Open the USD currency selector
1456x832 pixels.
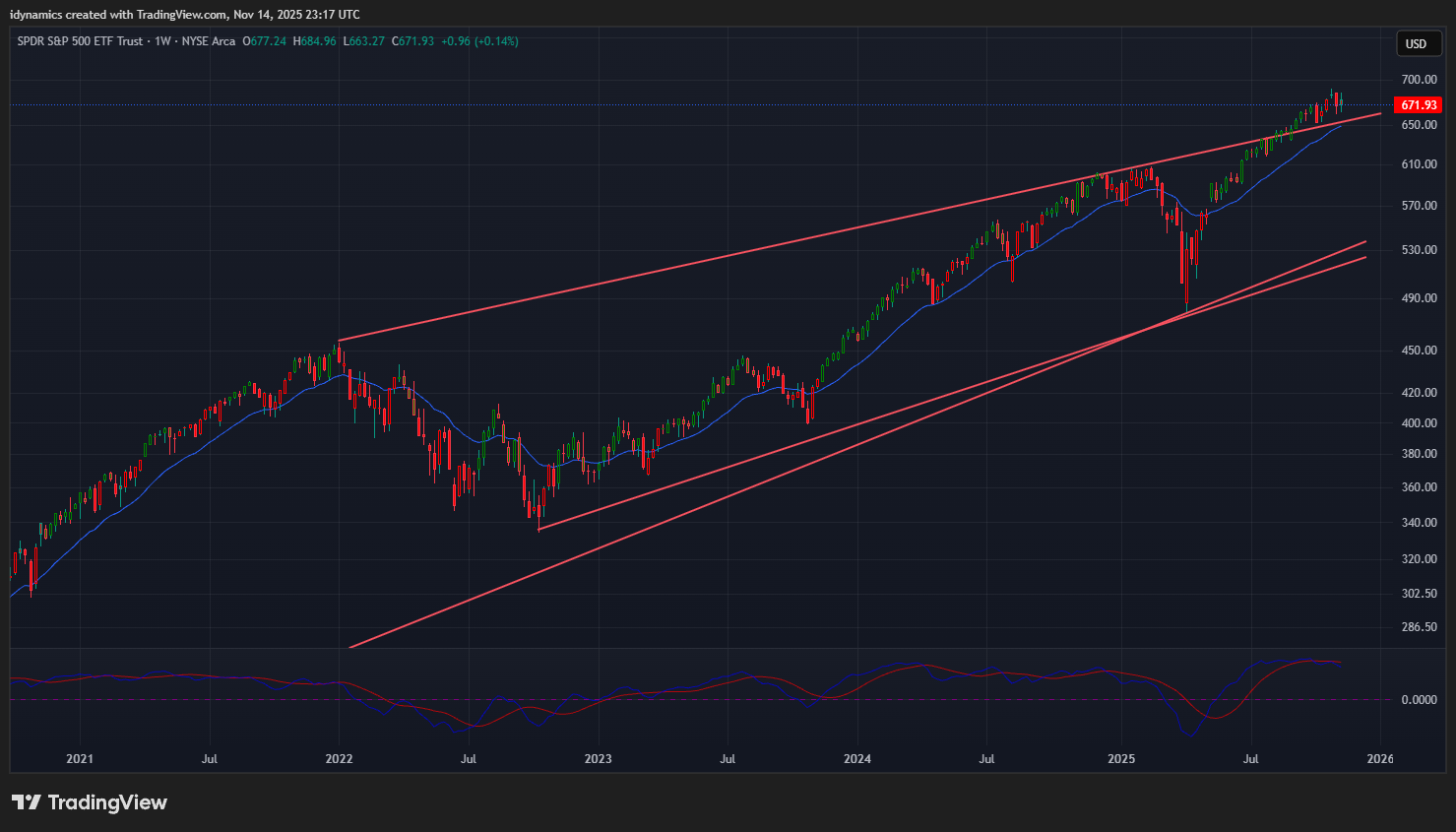coord(1416,43)
